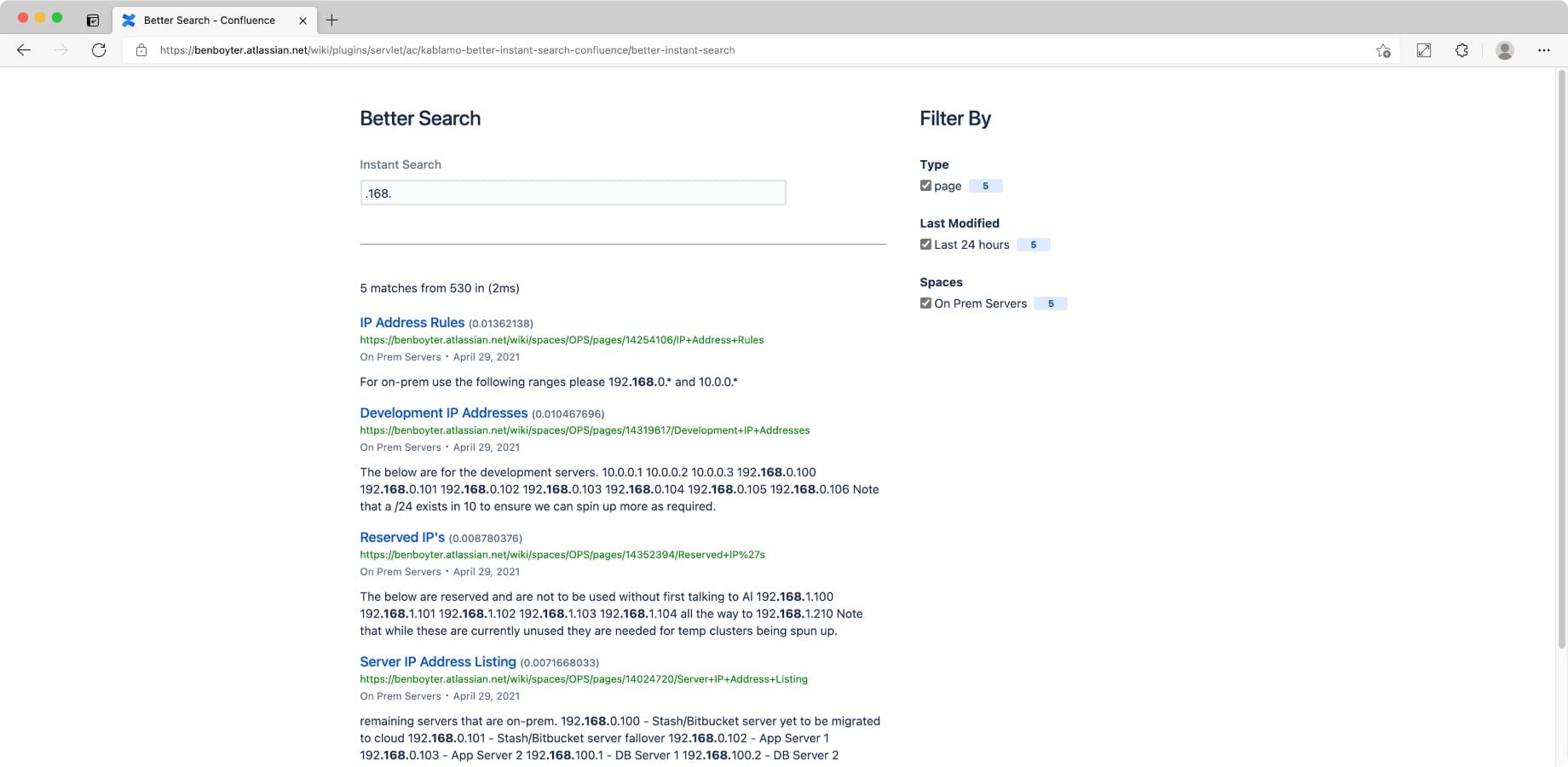Click the yellow minimize window button
1568x767 pixels.
tap(40, 18)
